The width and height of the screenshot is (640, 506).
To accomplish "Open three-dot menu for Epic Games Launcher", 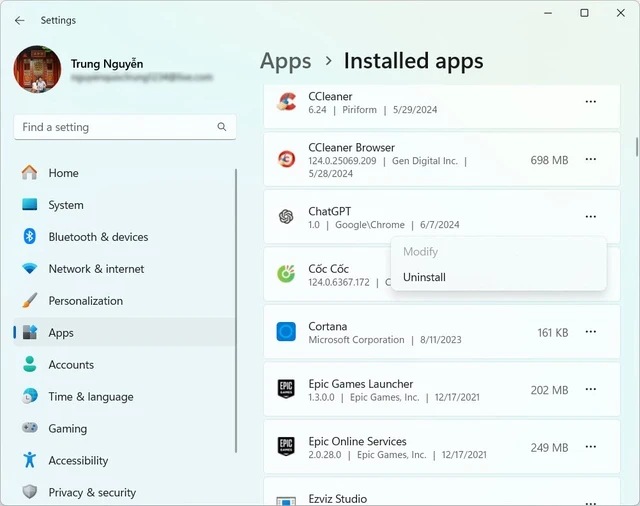I will (591, 389).
